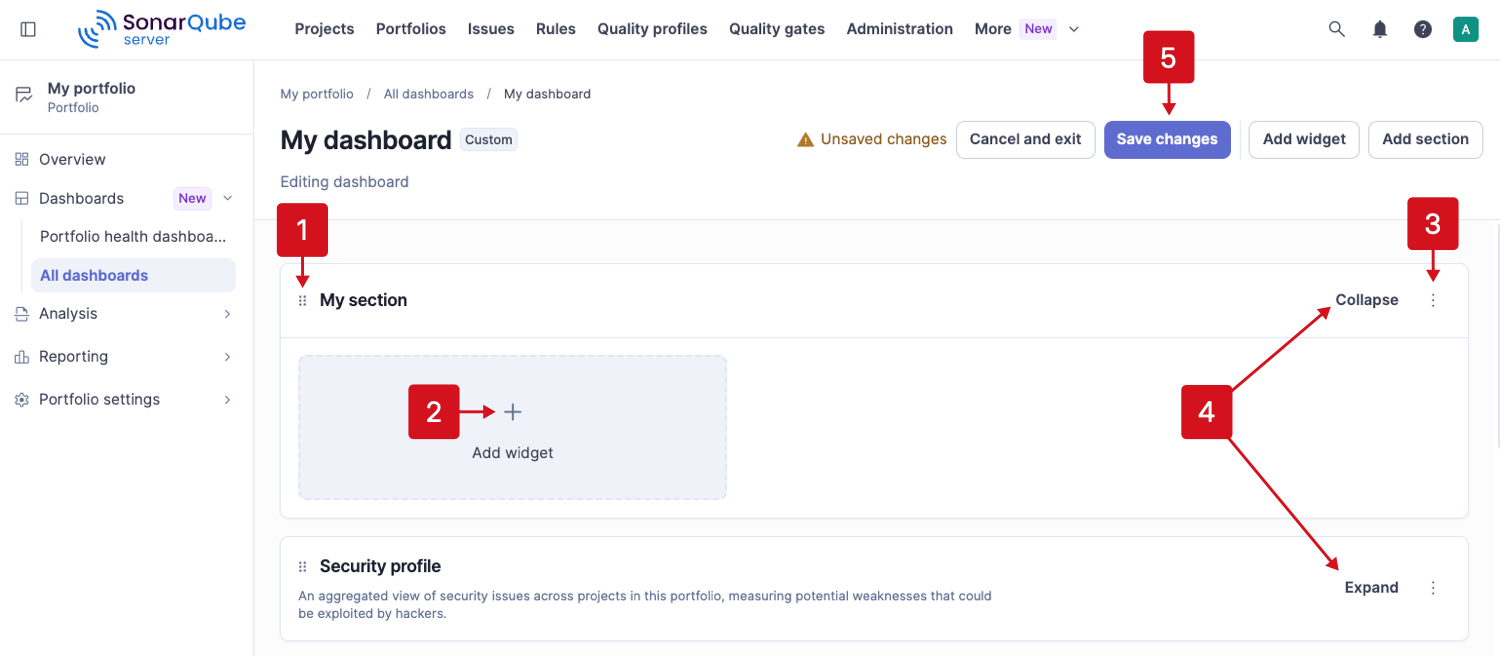The width and height of the screenshot is (1500, 656).
Task: Click My dashboard breadcrumb
Action: (x=547, y=94)
